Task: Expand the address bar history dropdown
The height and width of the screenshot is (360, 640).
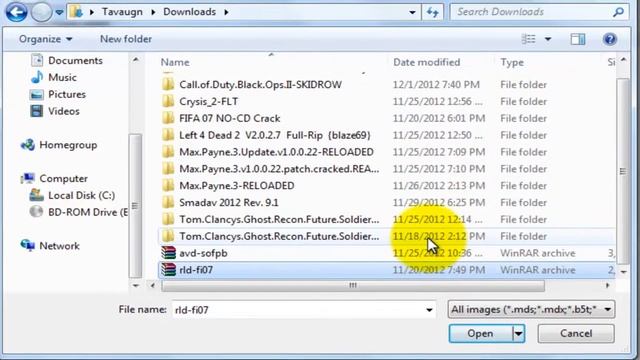Action: tap(412, 12)
